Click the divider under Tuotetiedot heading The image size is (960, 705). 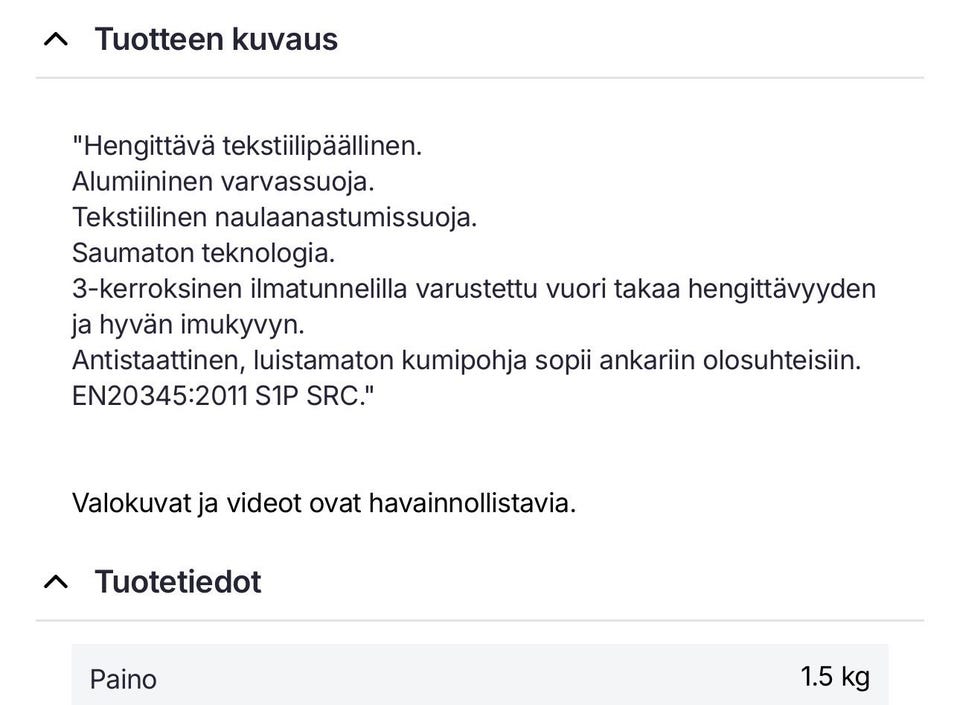pos(480,616)
